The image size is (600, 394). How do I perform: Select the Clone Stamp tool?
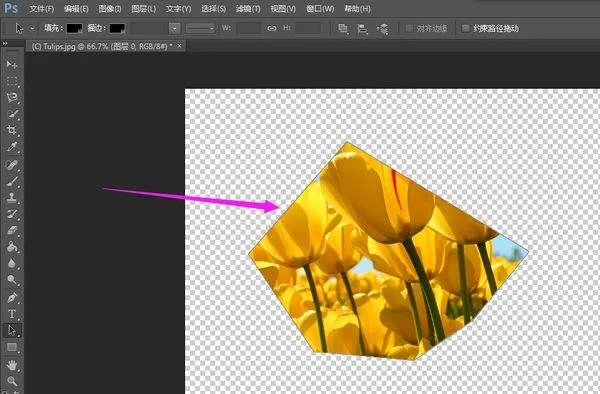[x=12, y=197]
